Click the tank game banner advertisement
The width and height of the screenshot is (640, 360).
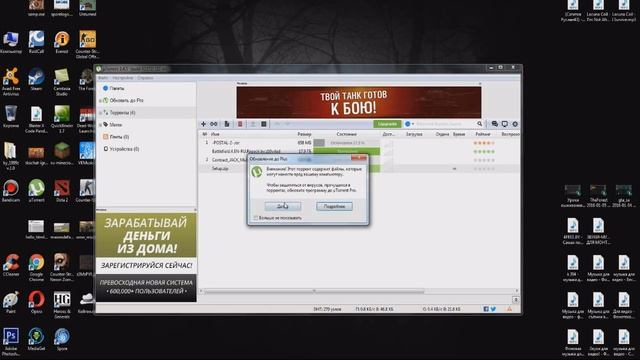tap(359, 102)
